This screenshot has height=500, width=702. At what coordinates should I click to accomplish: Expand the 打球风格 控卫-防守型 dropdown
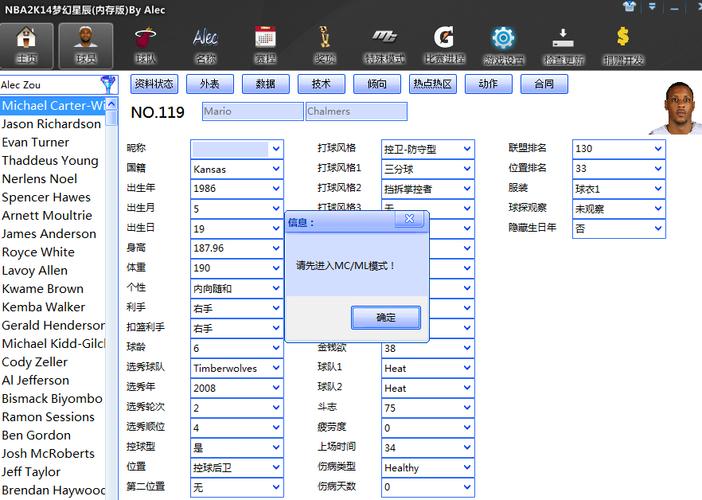click(x=467, y=149)
